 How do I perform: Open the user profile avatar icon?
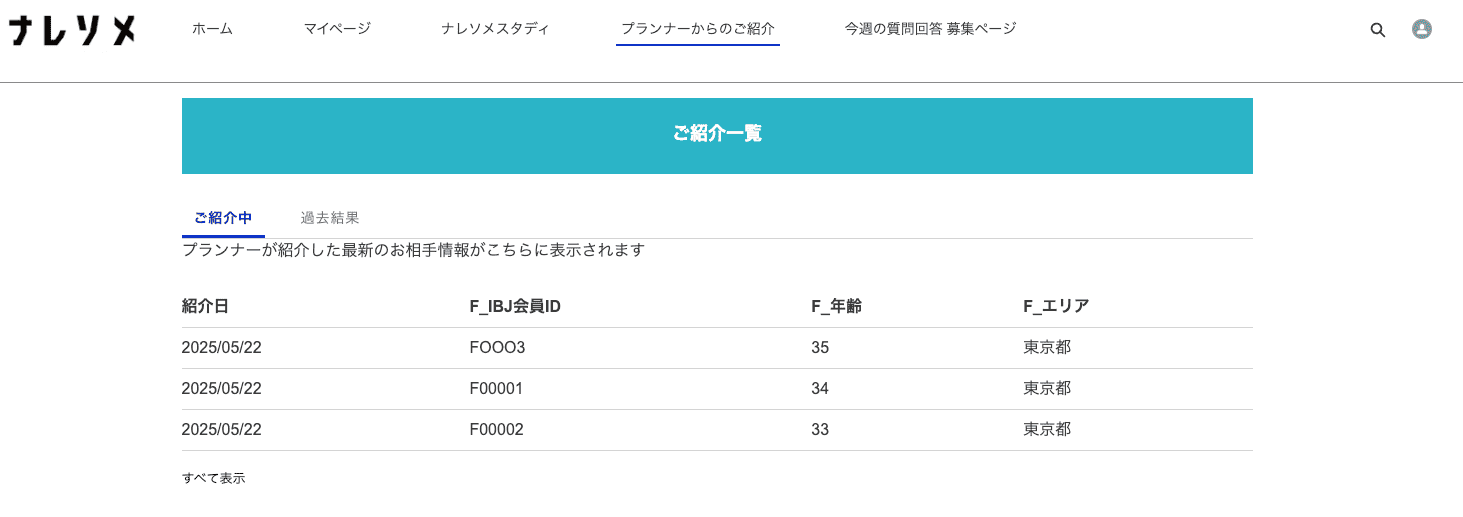(1421, 29)
